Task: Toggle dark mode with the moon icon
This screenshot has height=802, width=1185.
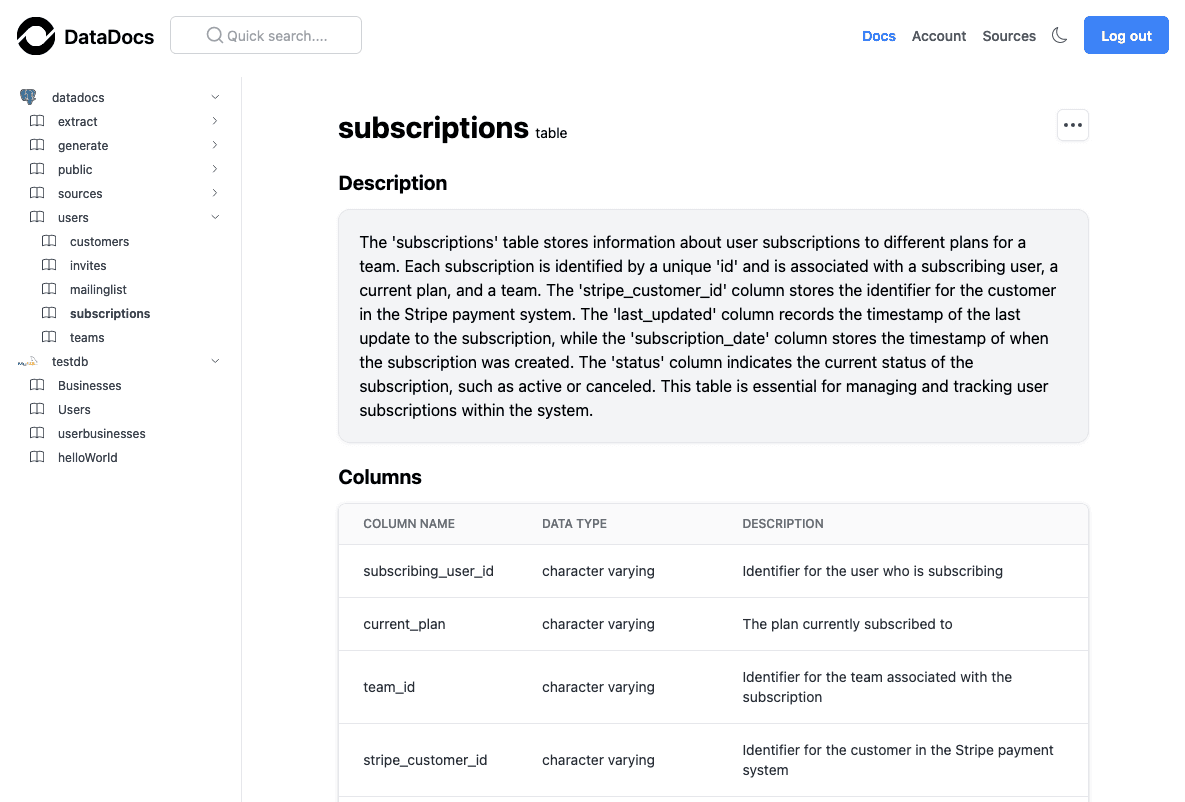Action: coord(1059,34)
